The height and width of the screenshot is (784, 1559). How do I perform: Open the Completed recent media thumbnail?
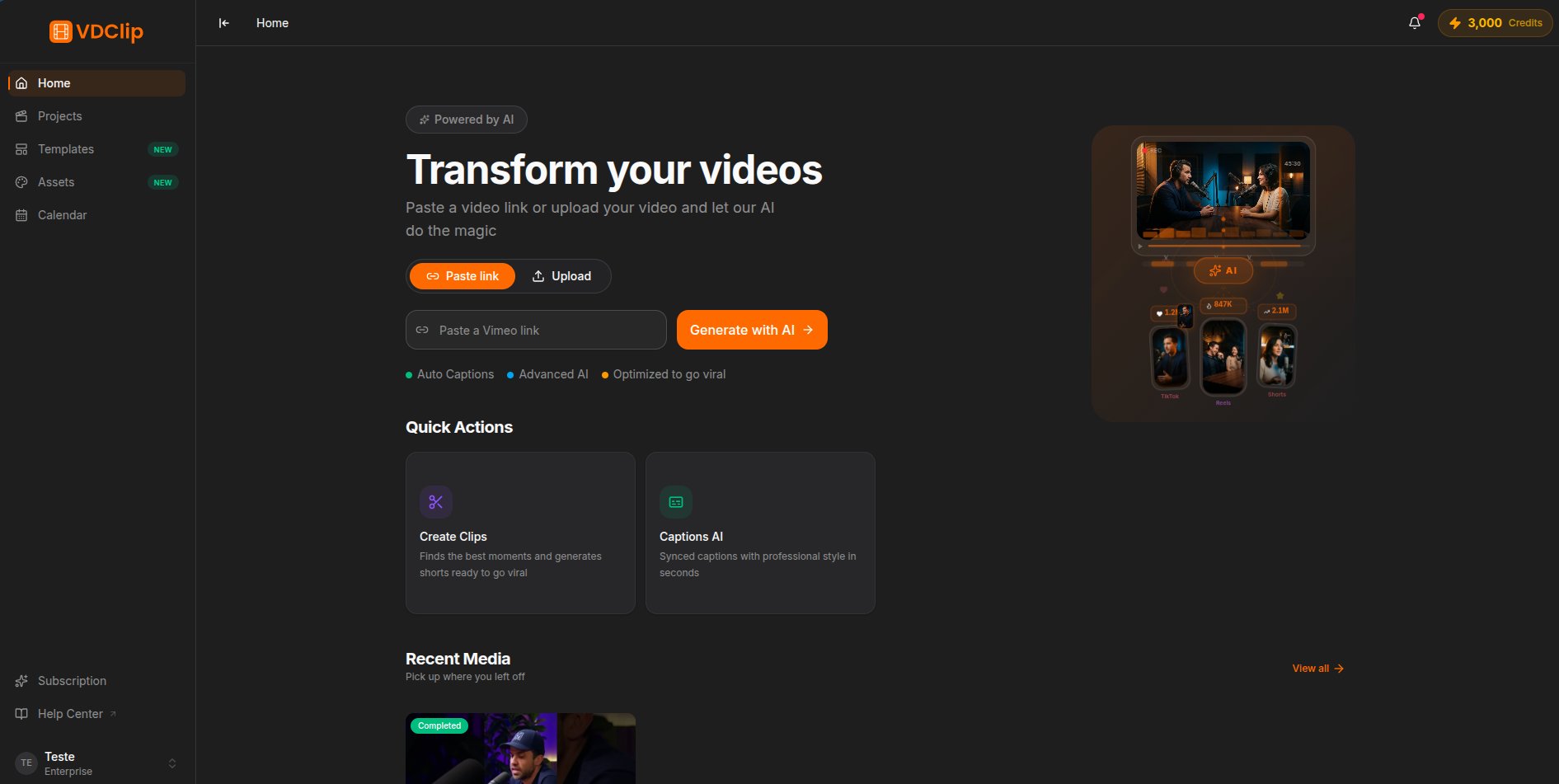click(x=520, y=749)
